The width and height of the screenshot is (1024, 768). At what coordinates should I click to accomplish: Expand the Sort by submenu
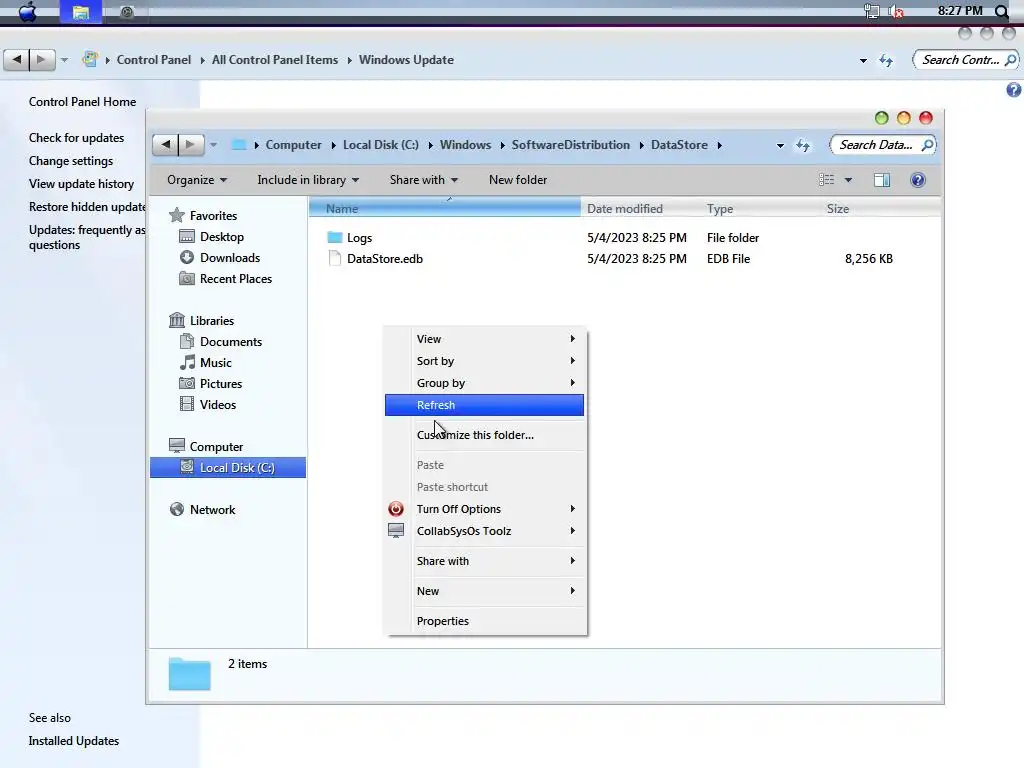tap(485, 361)
